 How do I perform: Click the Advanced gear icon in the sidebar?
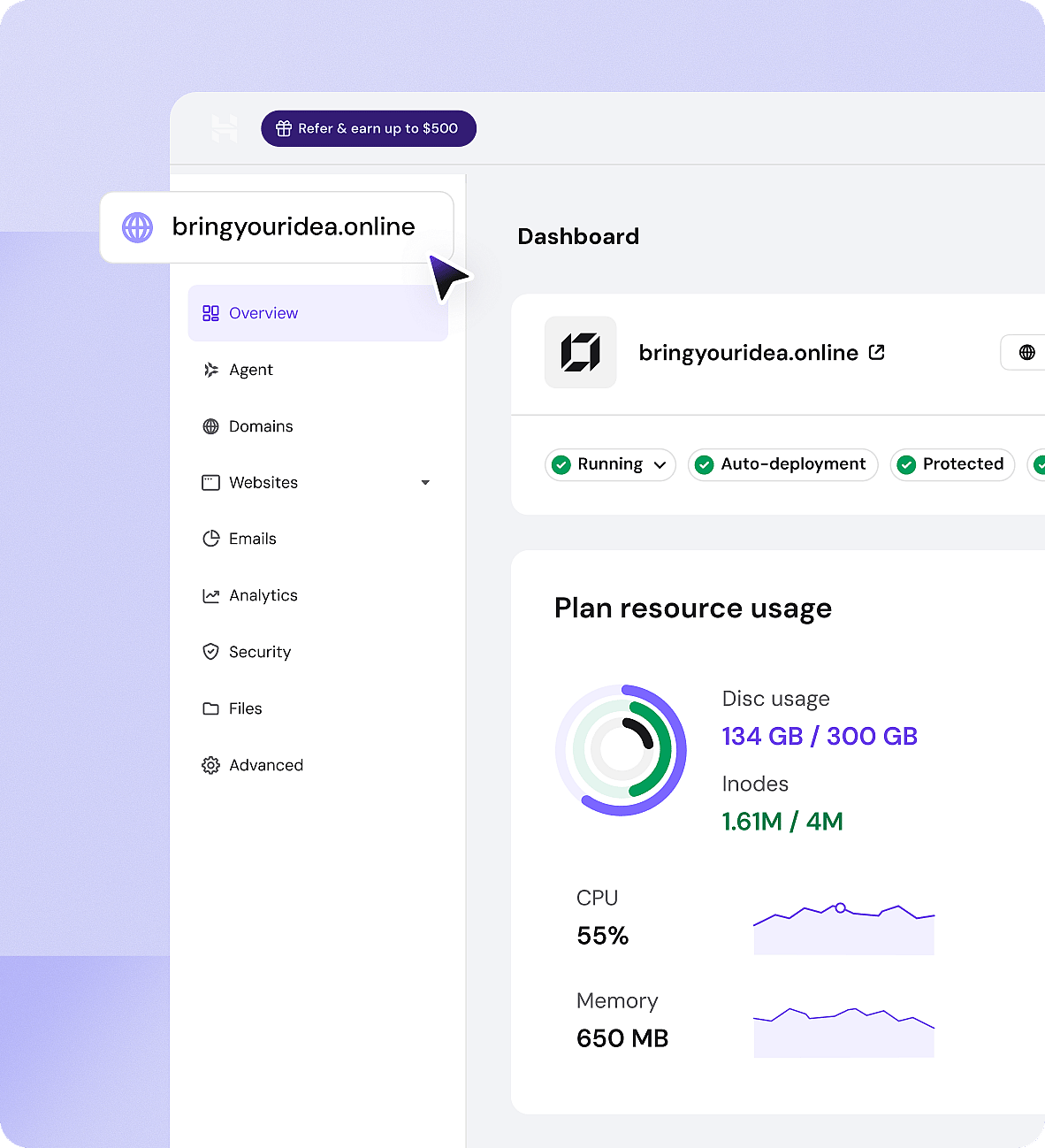click(210, 765)
